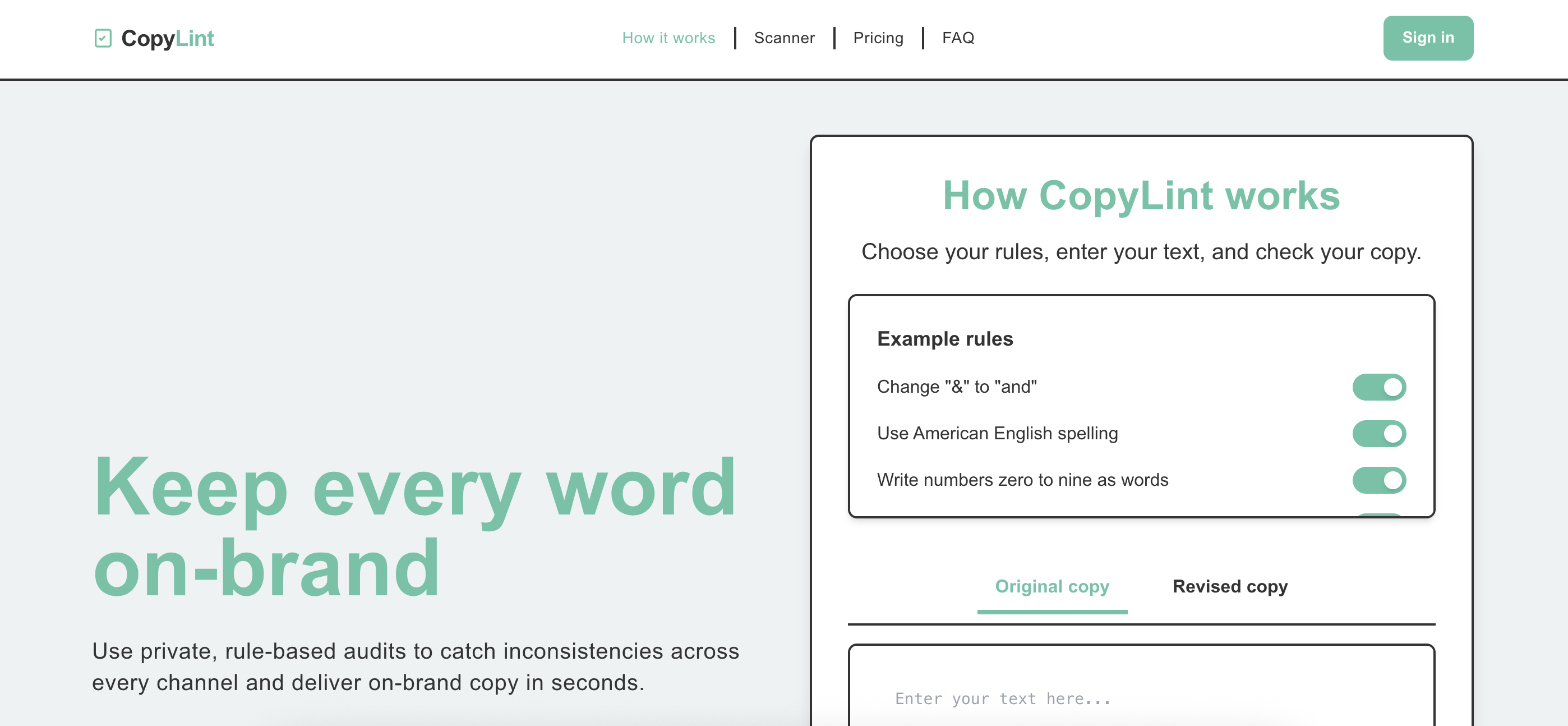
Task: Turn off American English spelling toggle
Action: click(x=1378, y=434)
